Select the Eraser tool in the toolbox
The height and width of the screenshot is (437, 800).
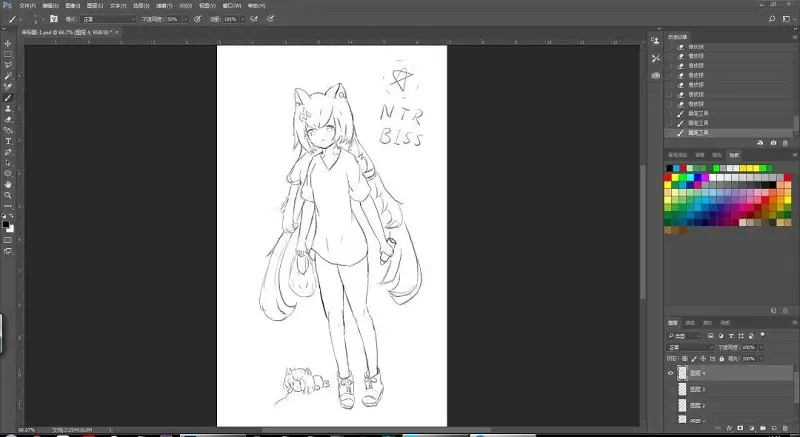pyautogui.click(x=8, y=119)
